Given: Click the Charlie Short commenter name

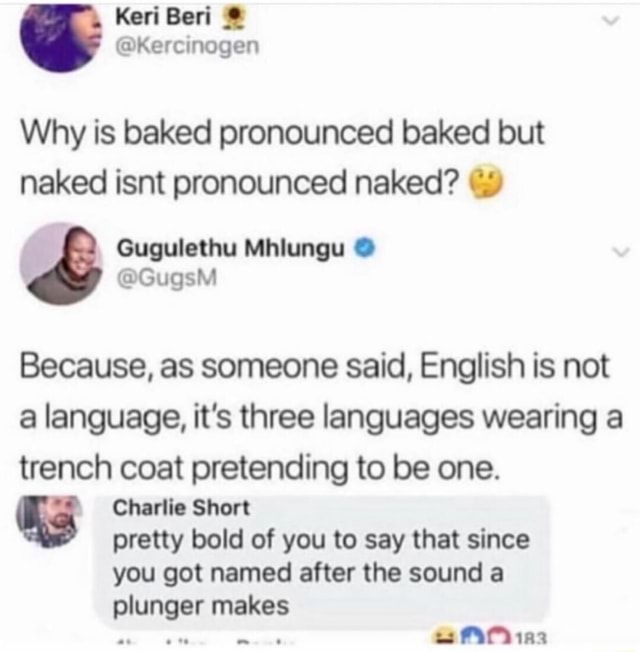Looking at the screenshot, I should [x=181, y=508].
